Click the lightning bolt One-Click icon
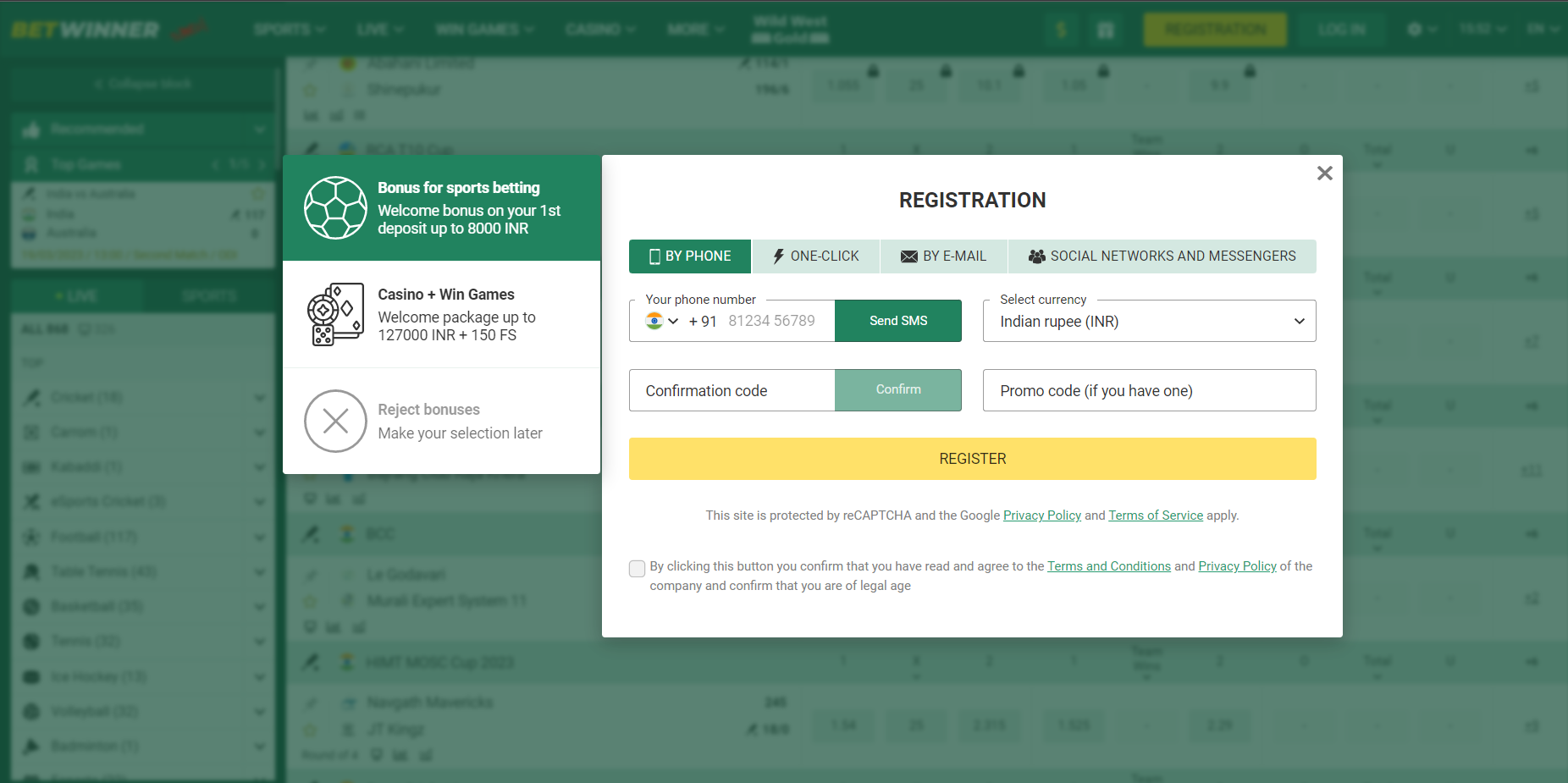 778,256
